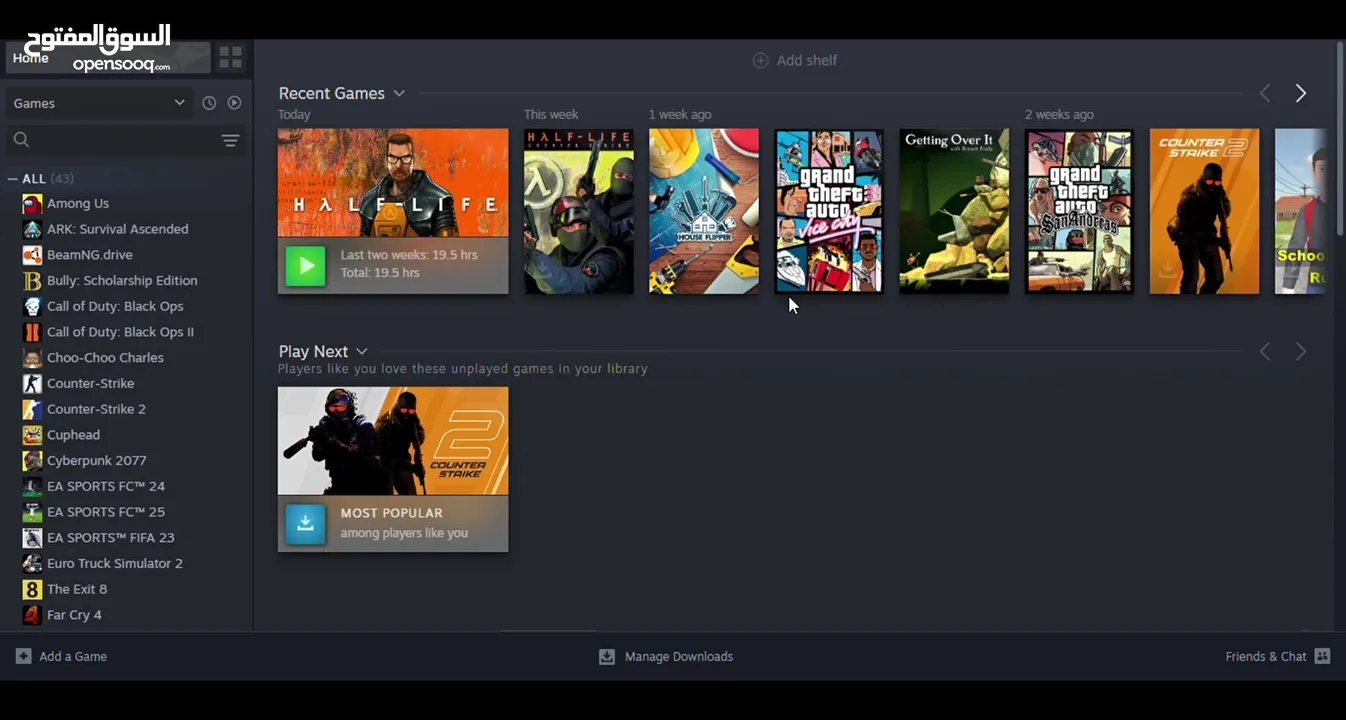This screenshot has width=1346, height=720.
Task: Open the Getting Over It cover
Action: [x=954, y=211]
